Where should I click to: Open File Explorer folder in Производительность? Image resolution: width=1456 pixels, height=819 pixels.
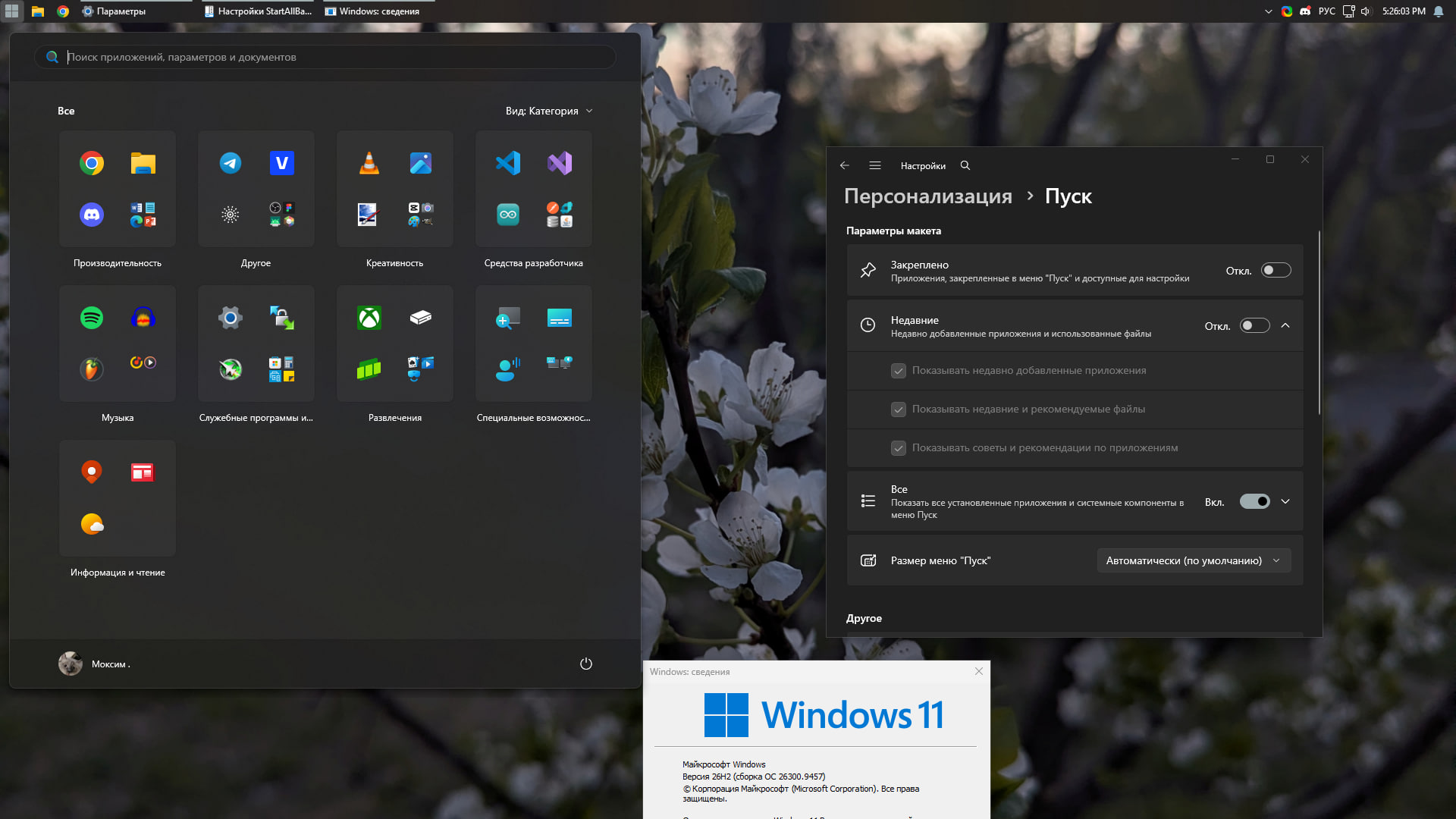click(143, 163)
